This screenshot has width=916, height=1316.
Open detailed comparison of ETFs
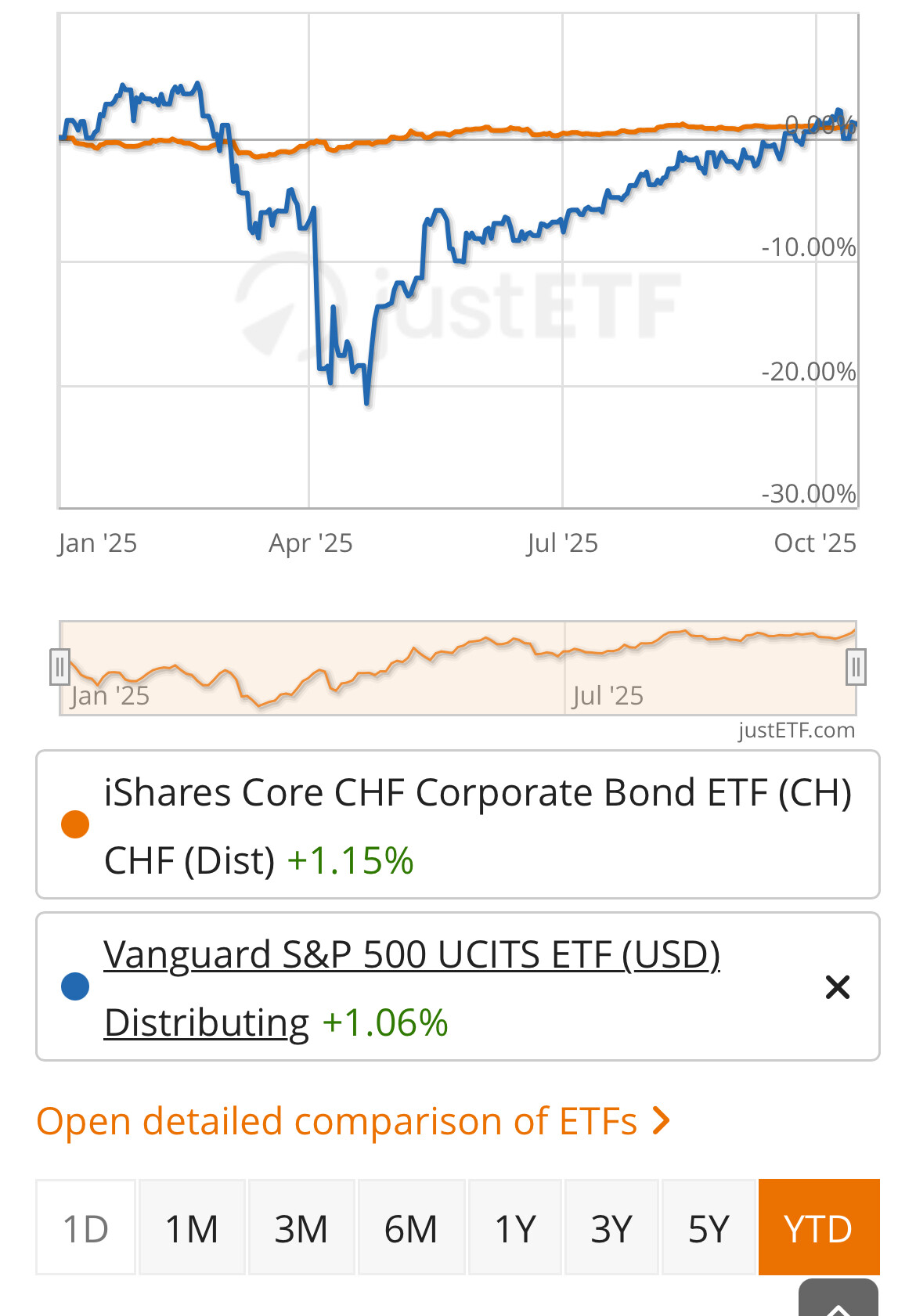(337, 1121)
